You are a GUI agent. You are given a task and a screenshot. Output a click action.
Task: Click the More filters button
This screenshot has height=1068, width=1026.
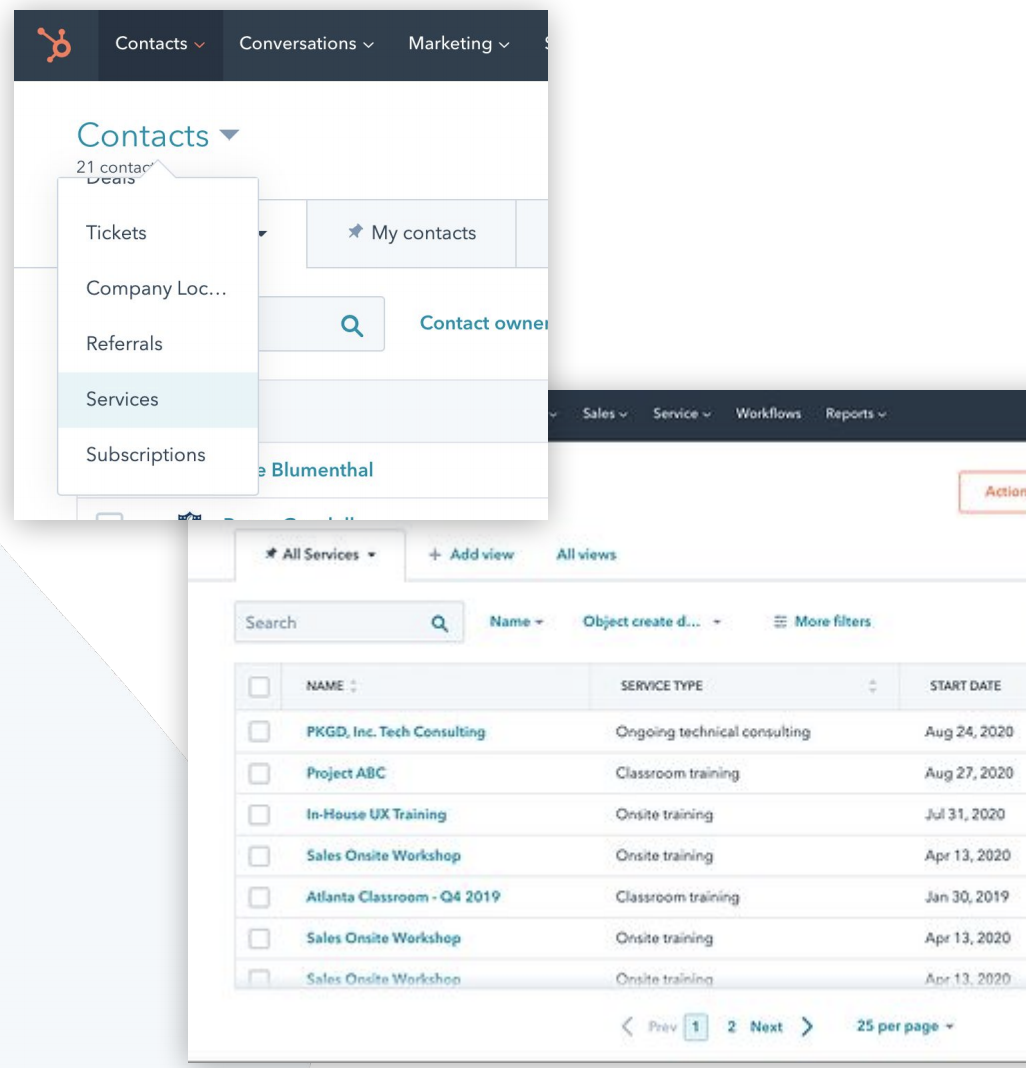coord(822,621)
